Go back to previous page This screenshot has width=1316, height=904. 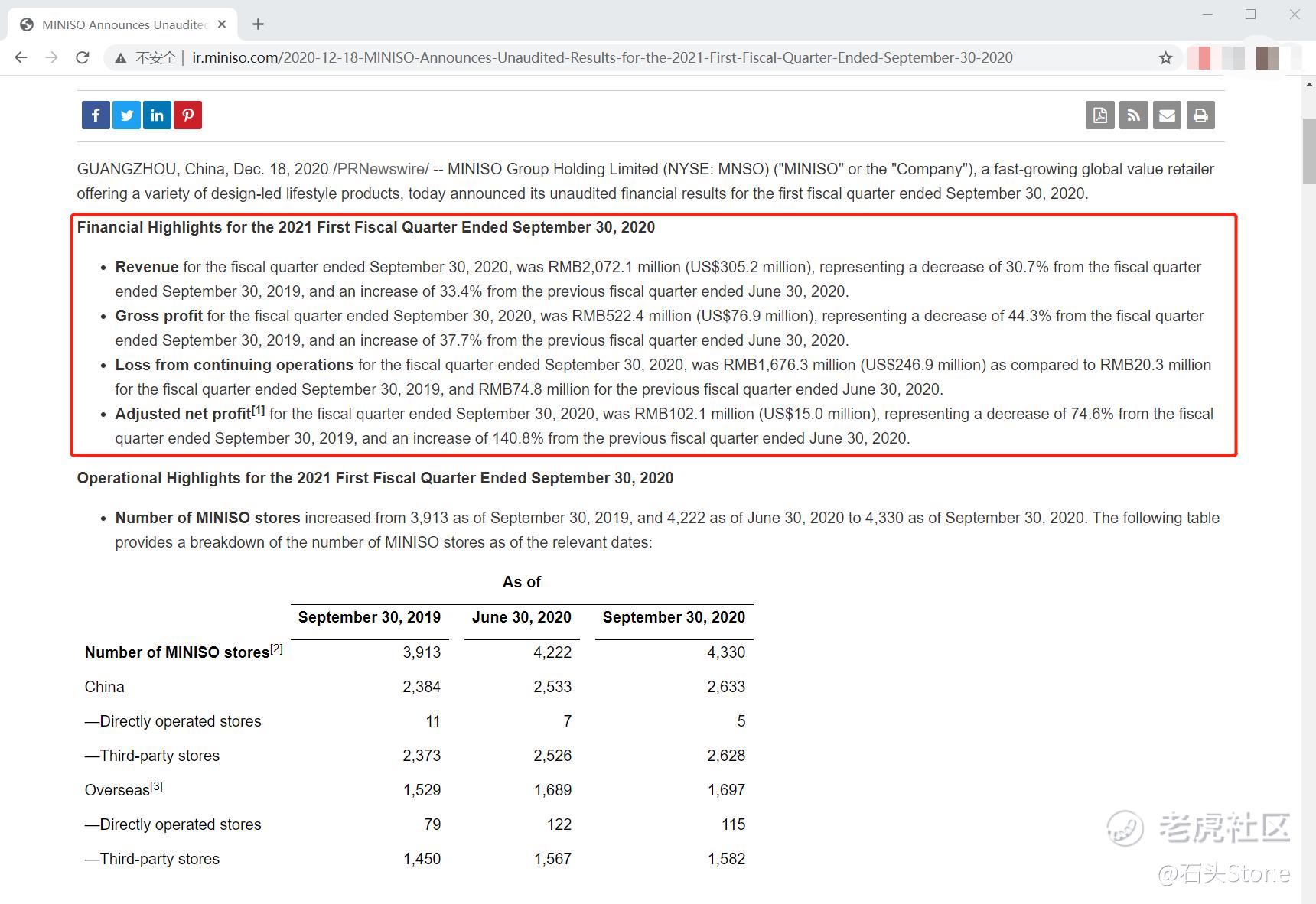tap(21, 57)
